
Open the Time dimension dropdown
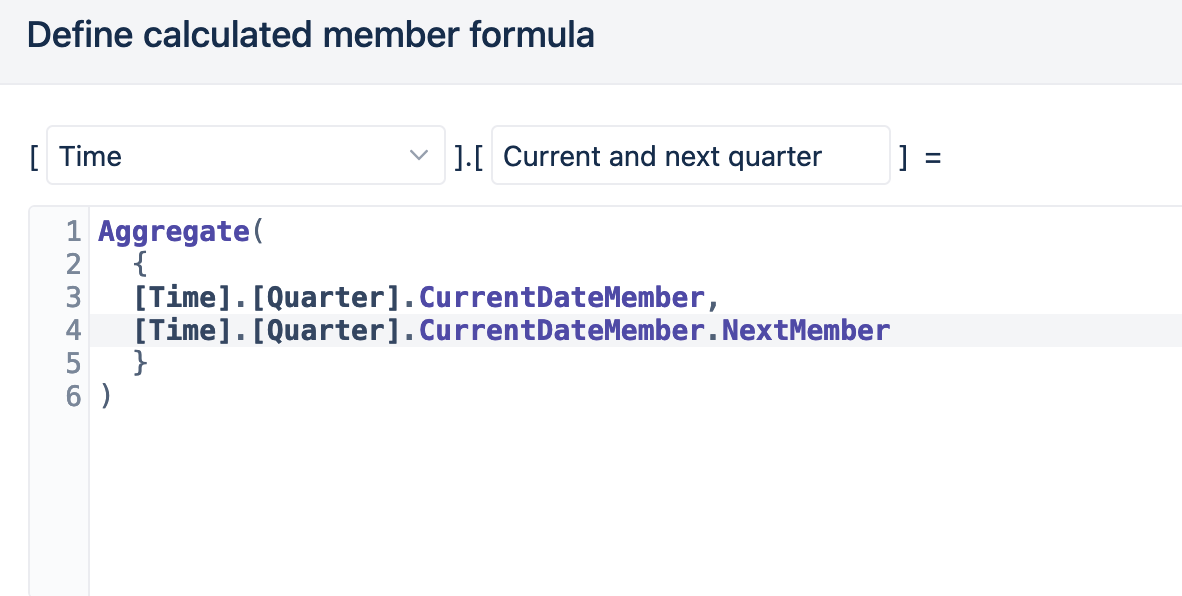[x=246, y=155]
